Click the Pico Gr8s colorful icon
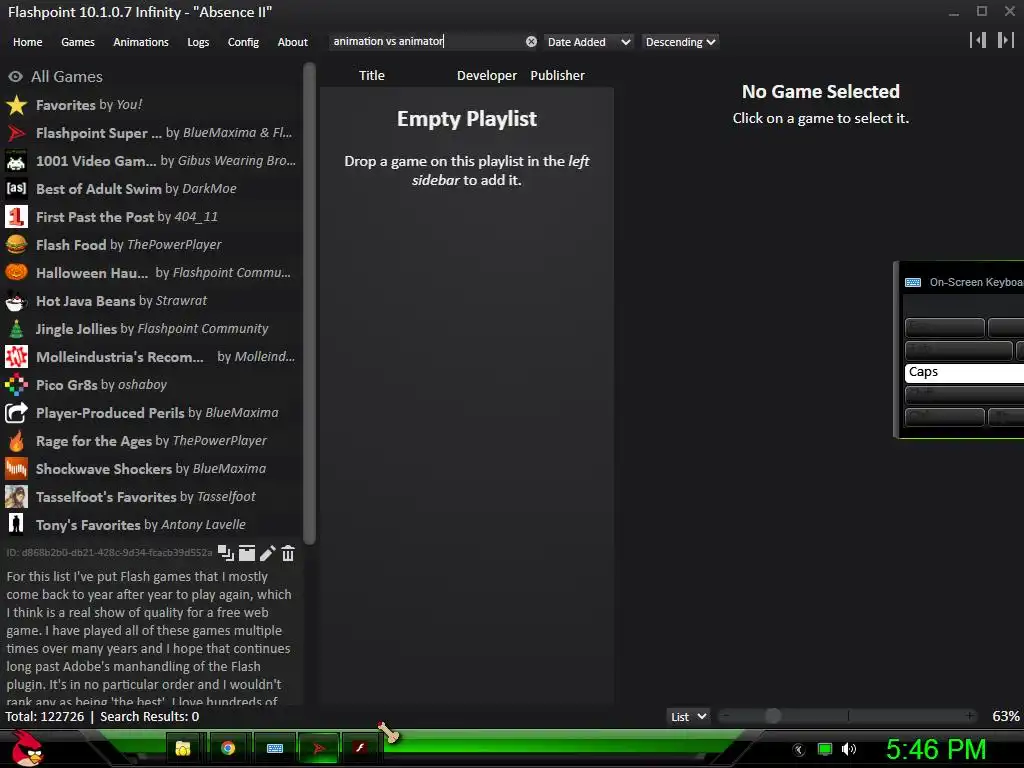The width and height of the screenshot is (1024, 768). (x=16, y=385)
